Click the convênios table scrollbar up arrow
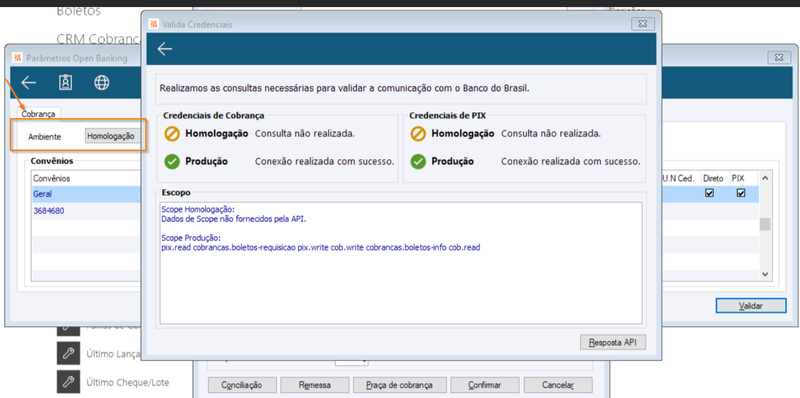 click(x=764, y=178)
